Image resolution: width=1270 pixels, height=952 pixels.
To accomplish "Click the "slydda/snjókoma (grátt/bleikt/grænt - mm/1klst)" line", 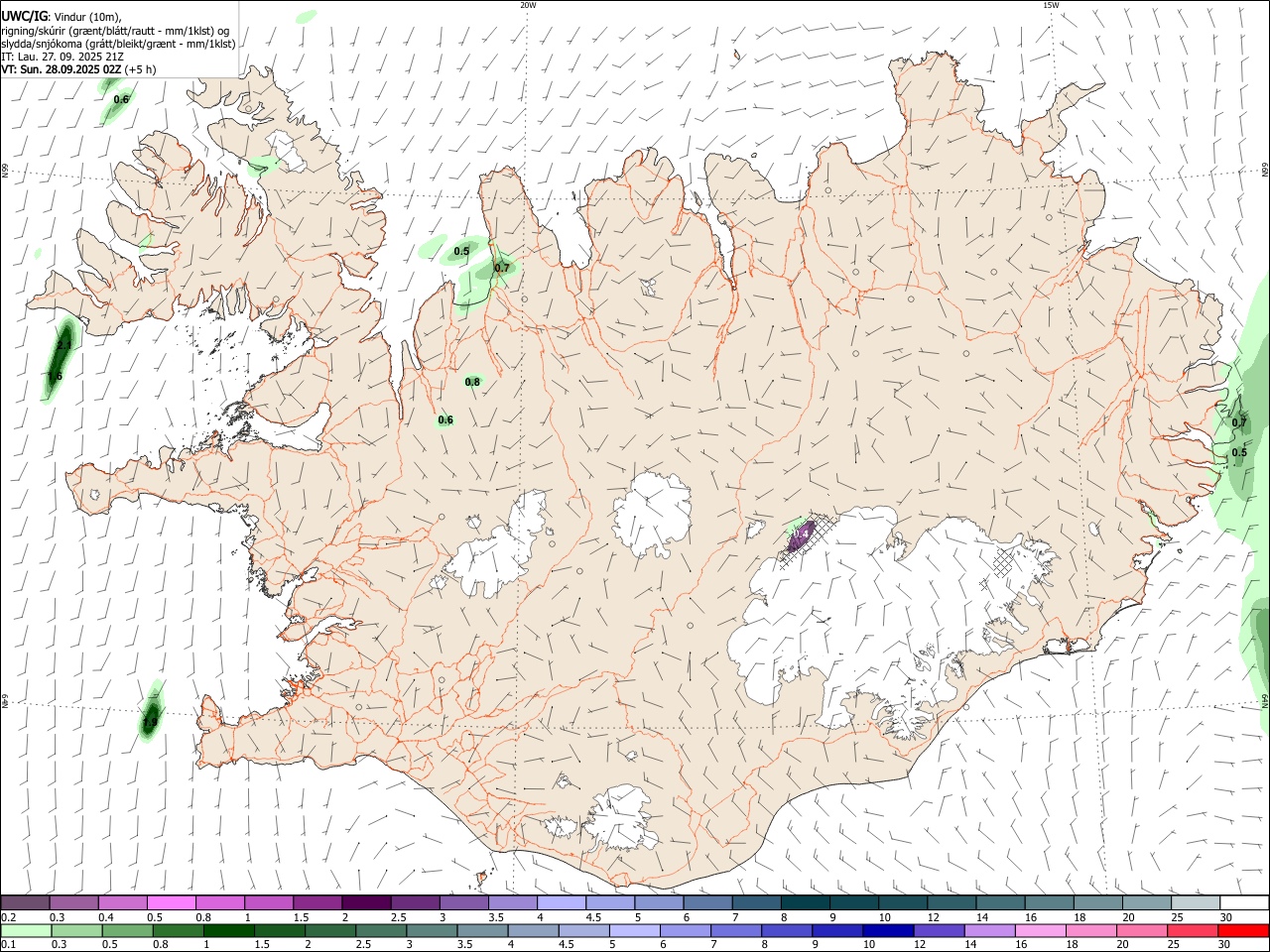I will pyautogui.click(x=118, y=44).
